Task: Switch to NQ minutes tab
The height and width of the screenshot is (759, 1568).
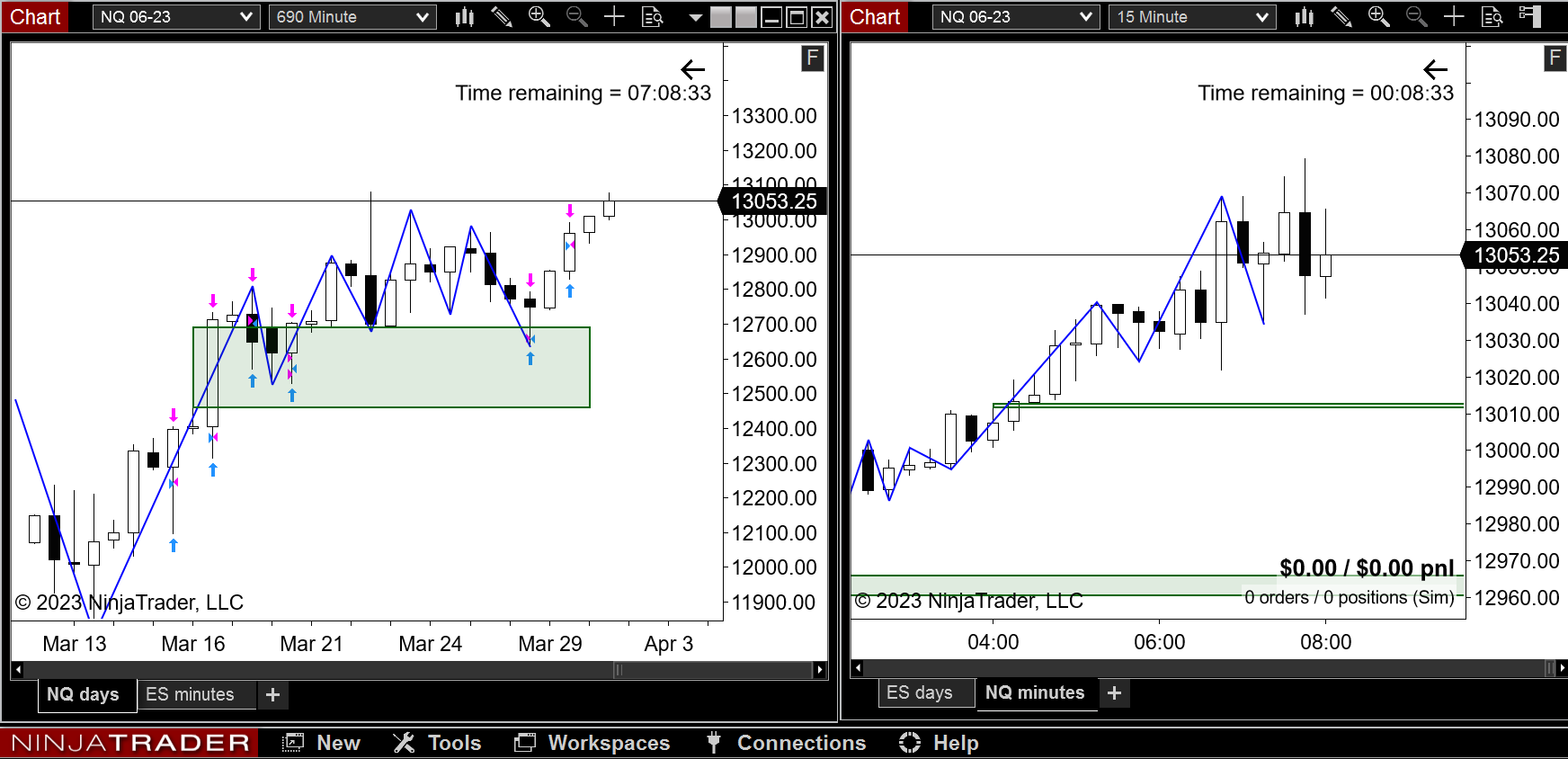Action: tap(1035, 692)
